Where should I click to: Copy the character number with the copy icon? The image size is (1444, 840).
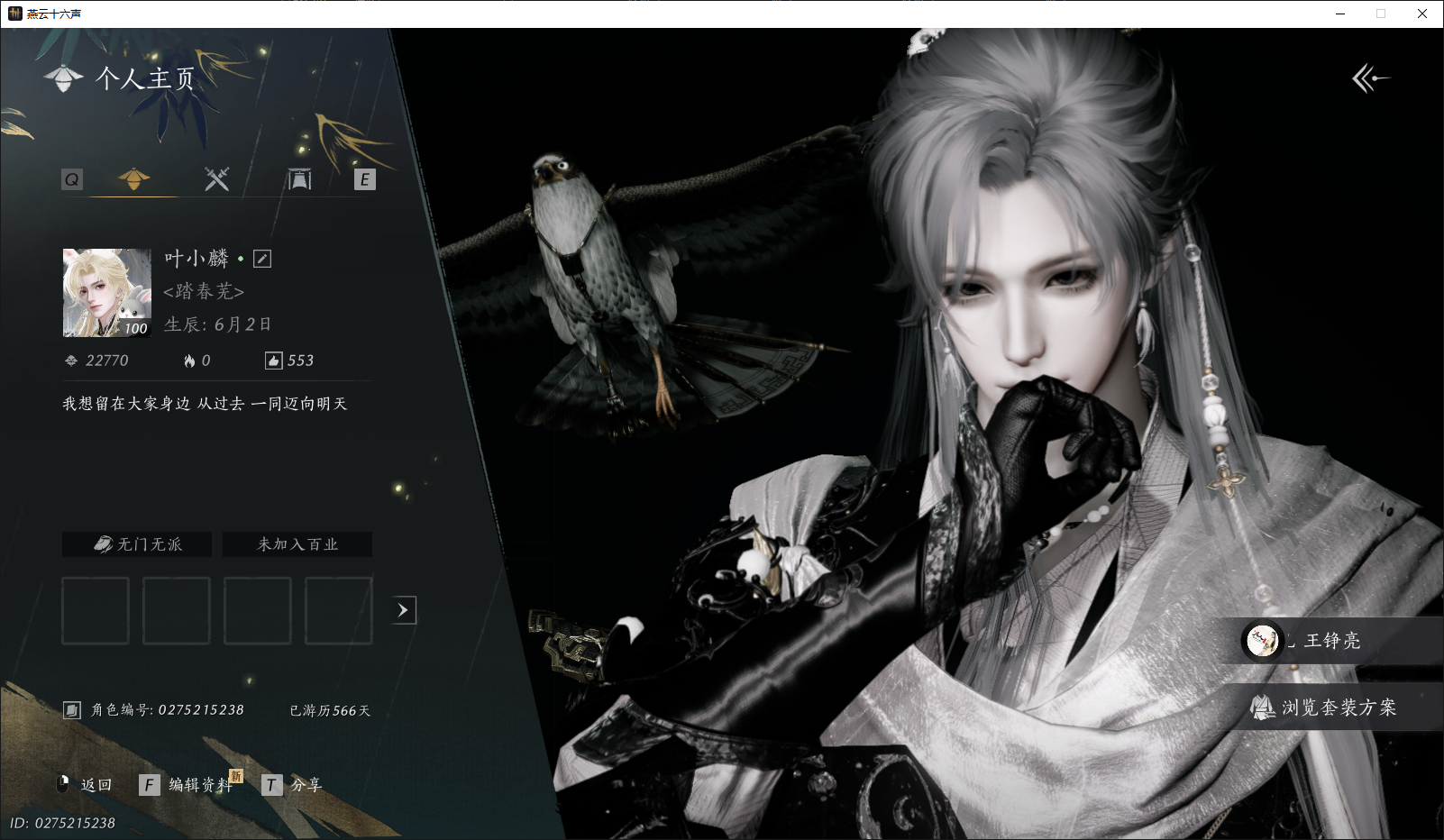[x=72, y=710]
